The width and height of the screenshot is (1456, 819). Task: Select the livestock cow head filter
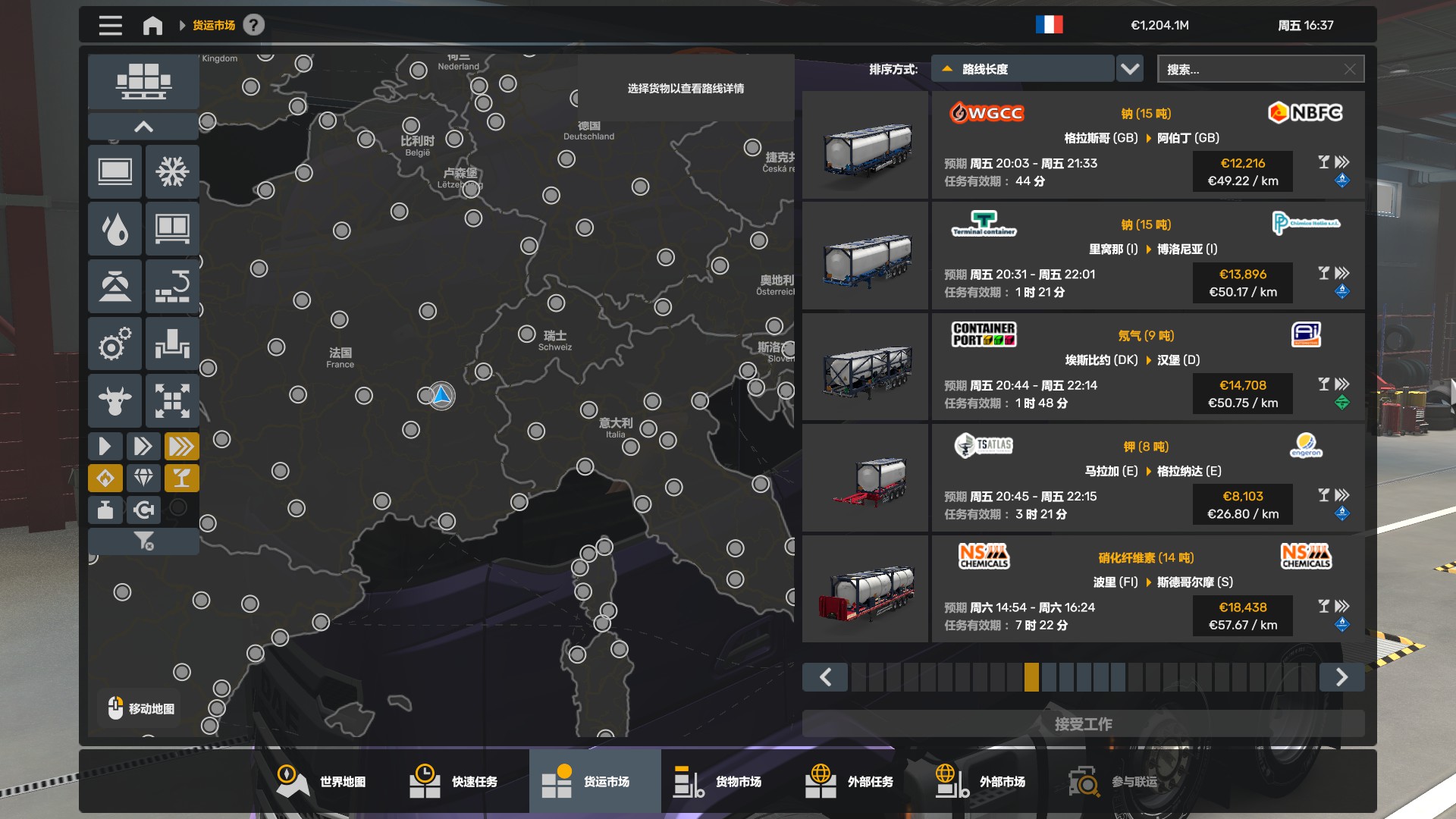coord(115,400)
